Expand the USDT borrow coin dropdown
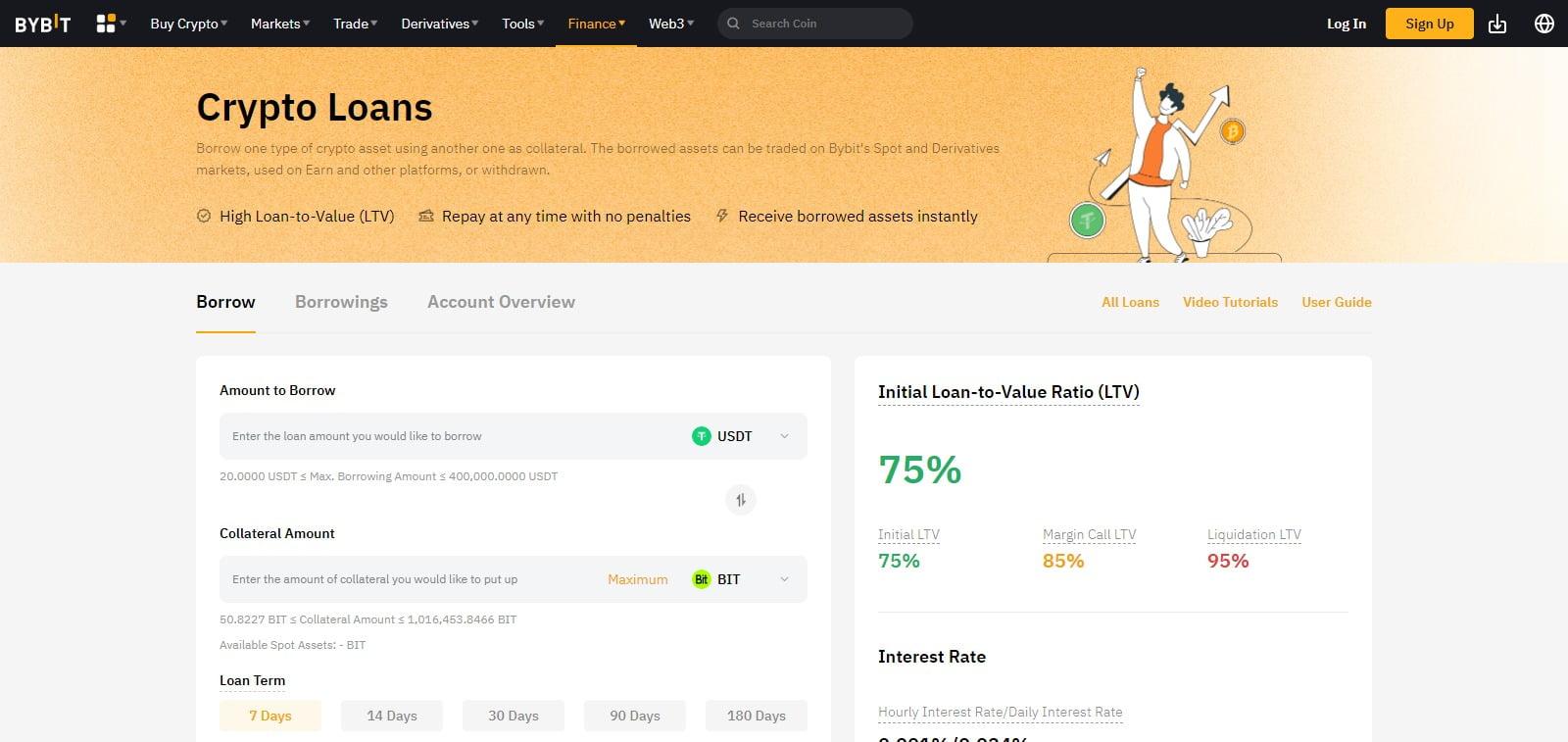The height and width of the screenshot is (742, 1568). click(x=784, y=436)
